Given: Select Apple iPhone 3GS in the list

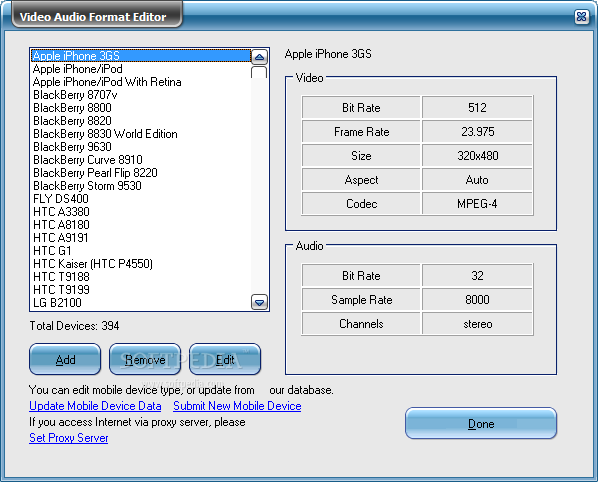Looking at the screenshot, I should (141, 56).
